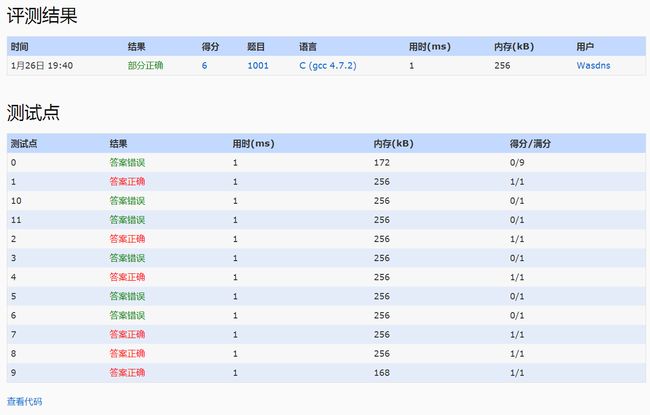Click the 测试点 column header
Image resolution: width=650 pixels, height=415 pixels.
click(x=24, y=144)
